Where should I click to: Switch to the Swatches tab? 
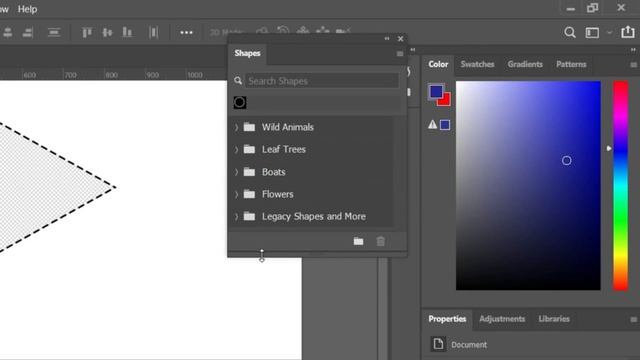coord(477,64)
